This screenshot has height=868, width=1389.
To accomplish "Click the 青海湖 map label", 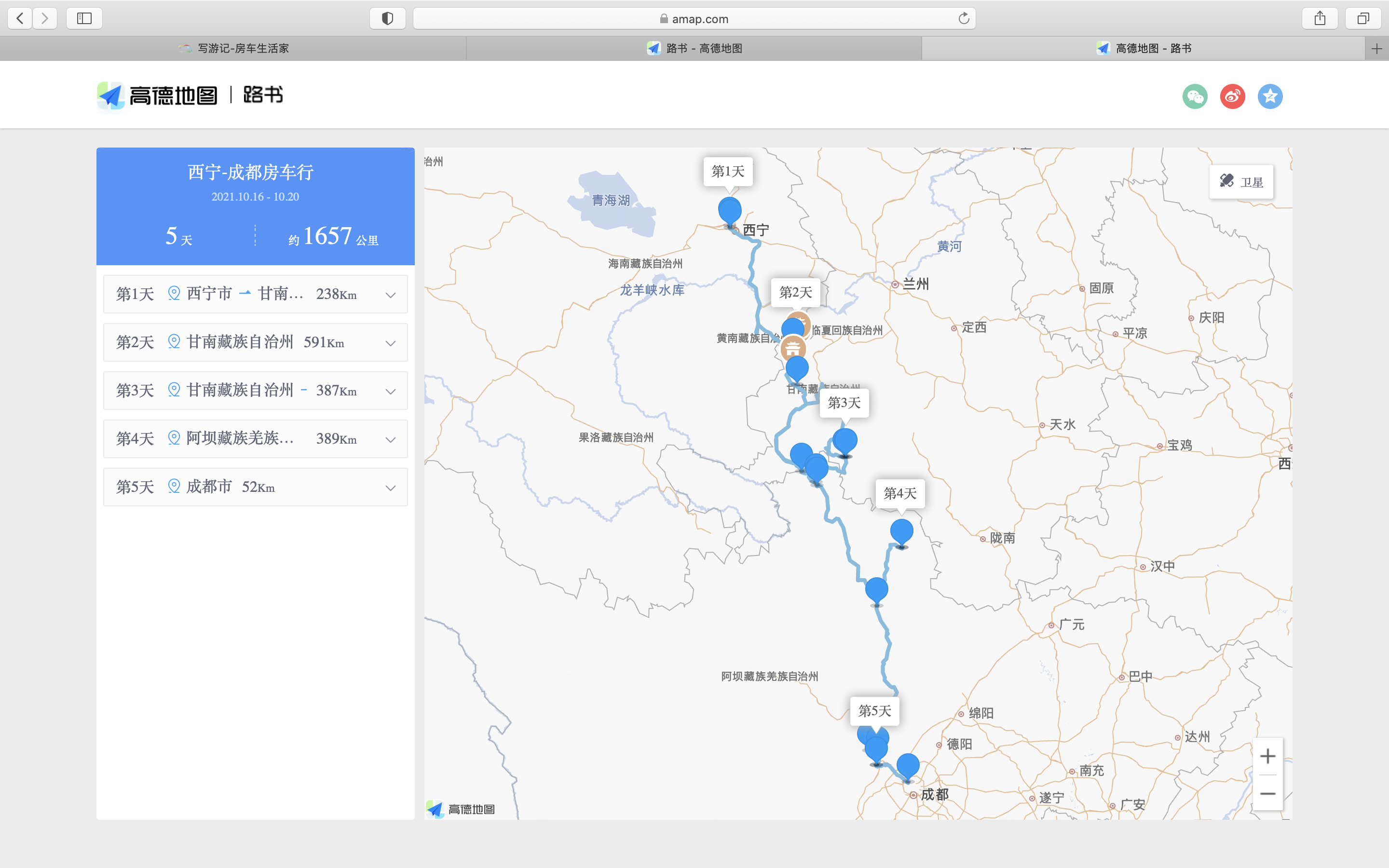I will click(x=611, y=200).
